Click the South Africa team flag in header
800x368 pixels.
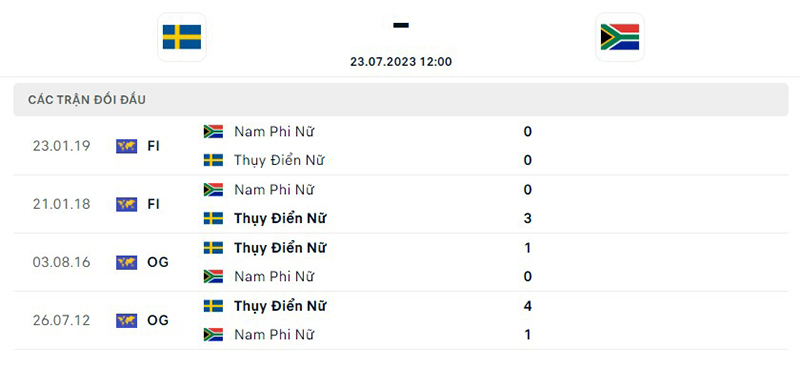tap(620, 37)
